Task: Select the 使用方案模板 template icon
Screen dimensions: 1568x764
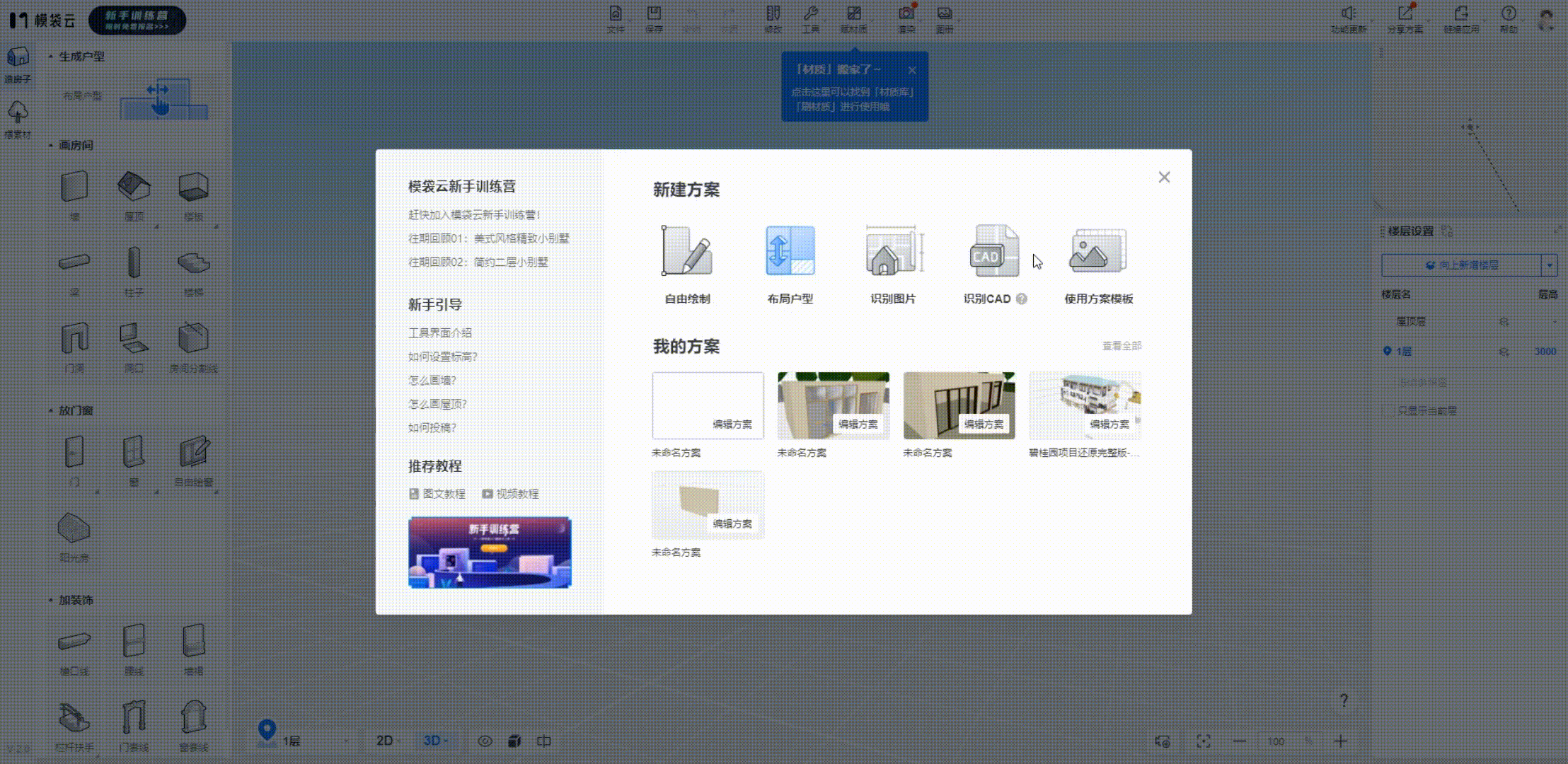Action: pyautogui.click(x=1098, y=251)
